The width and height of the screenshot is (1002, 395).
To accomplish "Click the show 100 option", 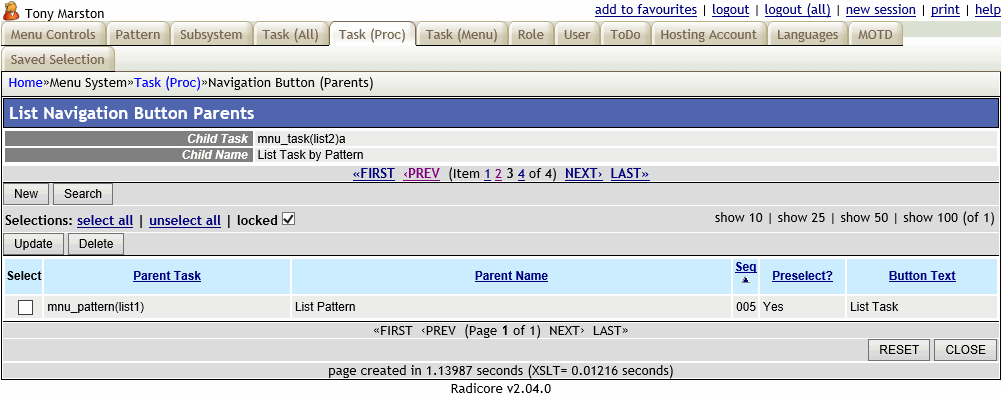I will 930,218.
